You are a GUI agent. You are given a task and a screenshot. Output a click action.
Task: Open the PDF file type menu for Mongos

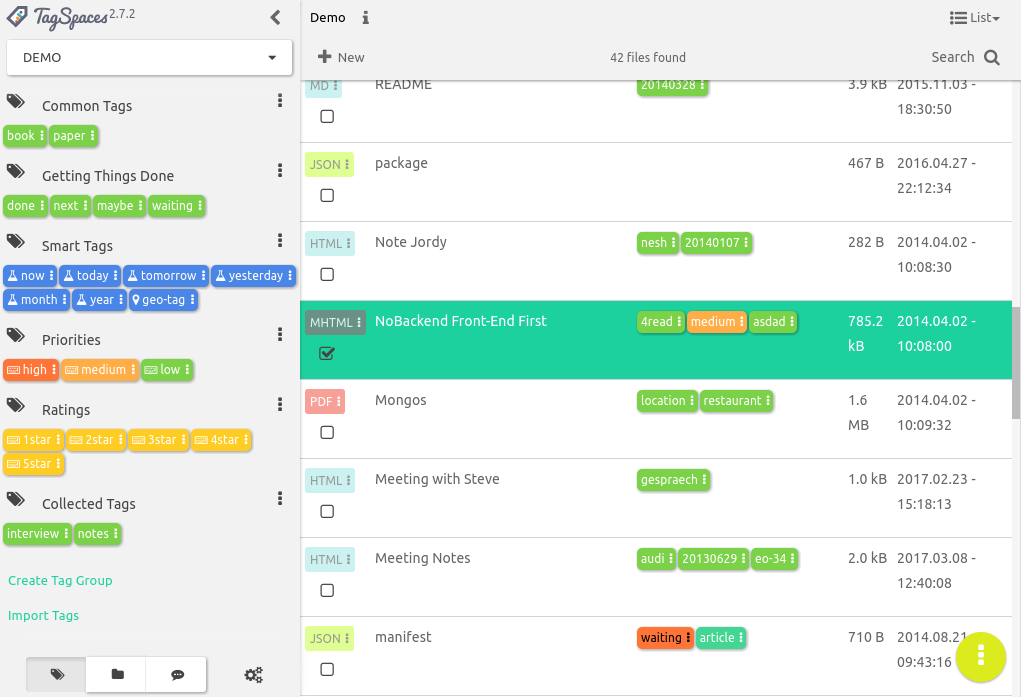[x=325, y=401]
